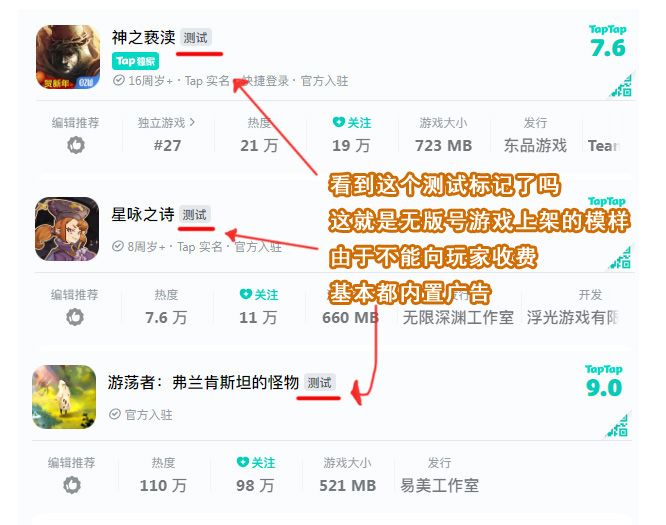Toggle 关注 follow for 游荡者
The height and width of the screenshot is (525, 666).
(256, 463)
